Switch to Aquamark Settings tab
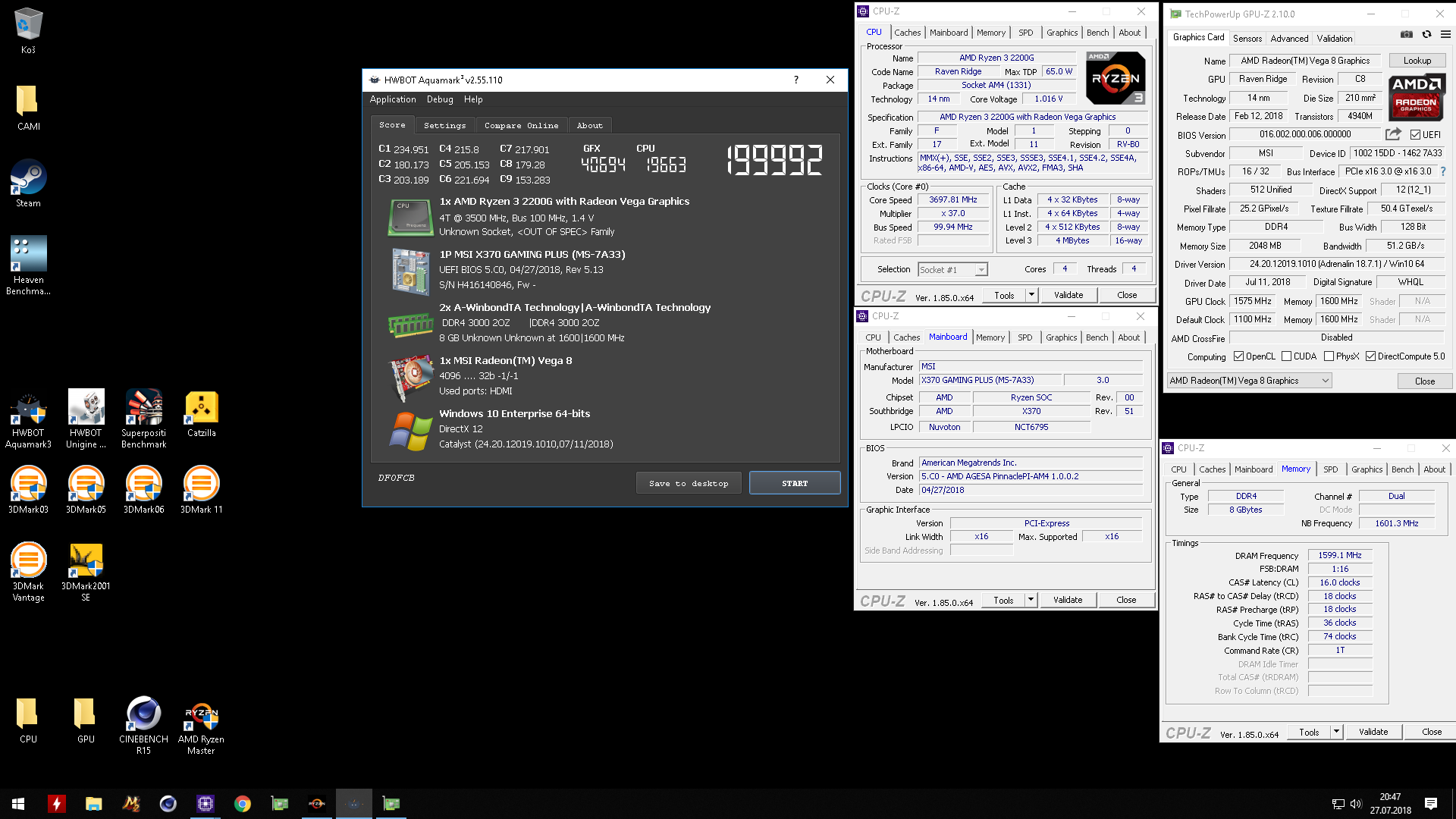The width and height of the screenshot is (1456, 819). [x=444, y=125]
